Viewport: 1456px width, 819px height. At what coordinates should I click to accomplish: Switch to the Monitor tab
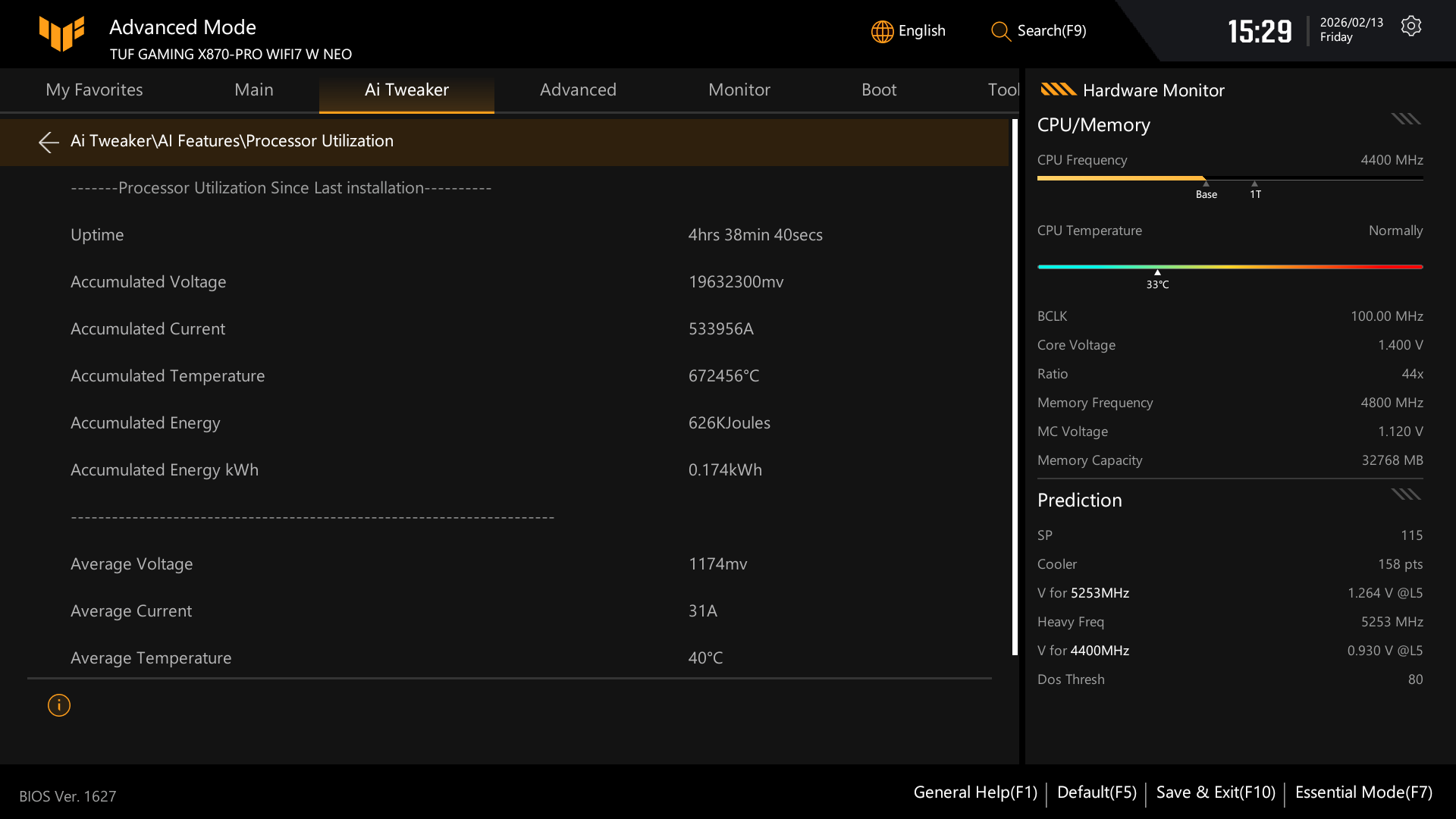pos(739,89)
